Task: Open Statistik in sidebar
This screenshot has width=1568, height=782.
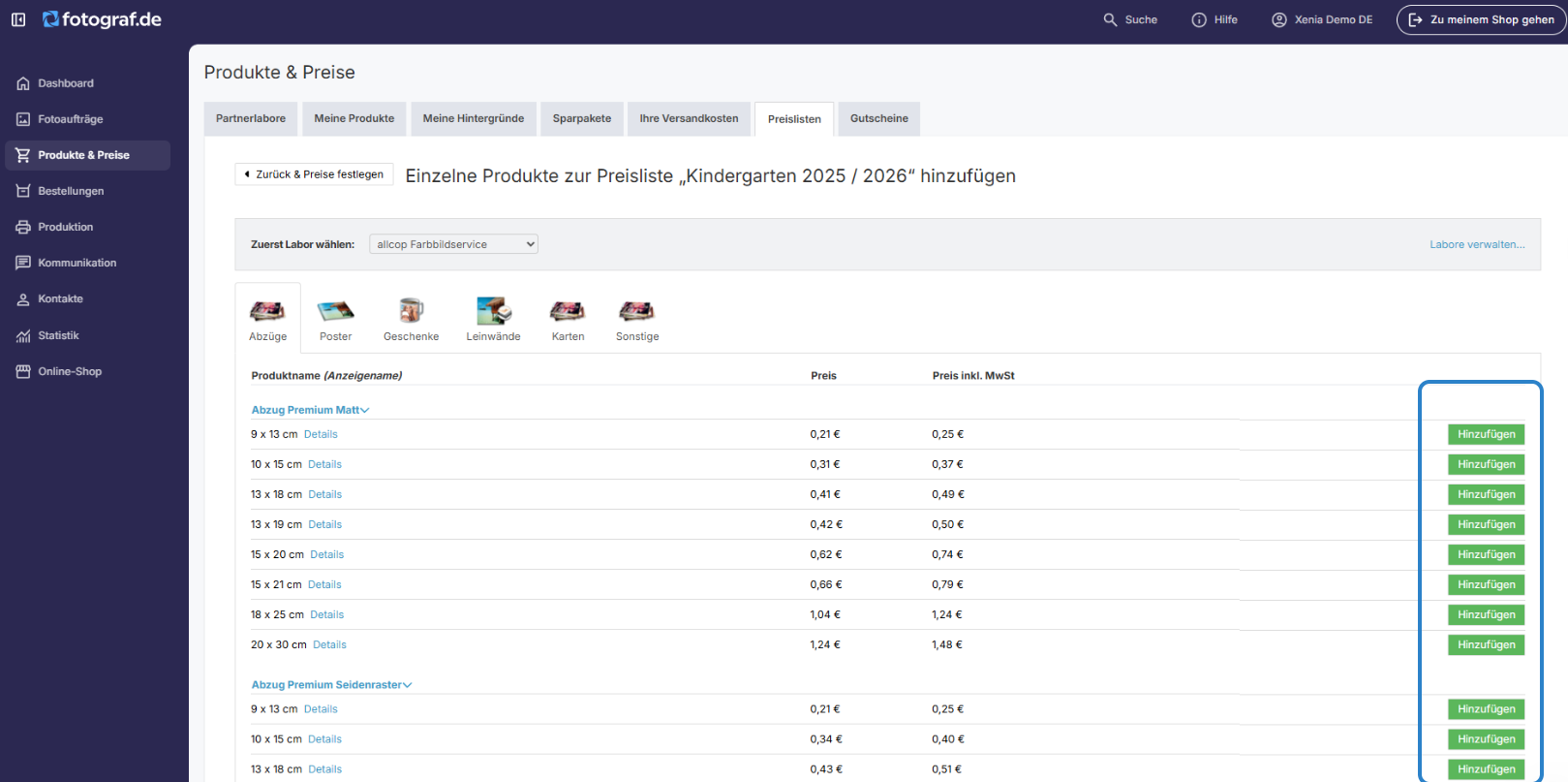Action: click(87, 335)
